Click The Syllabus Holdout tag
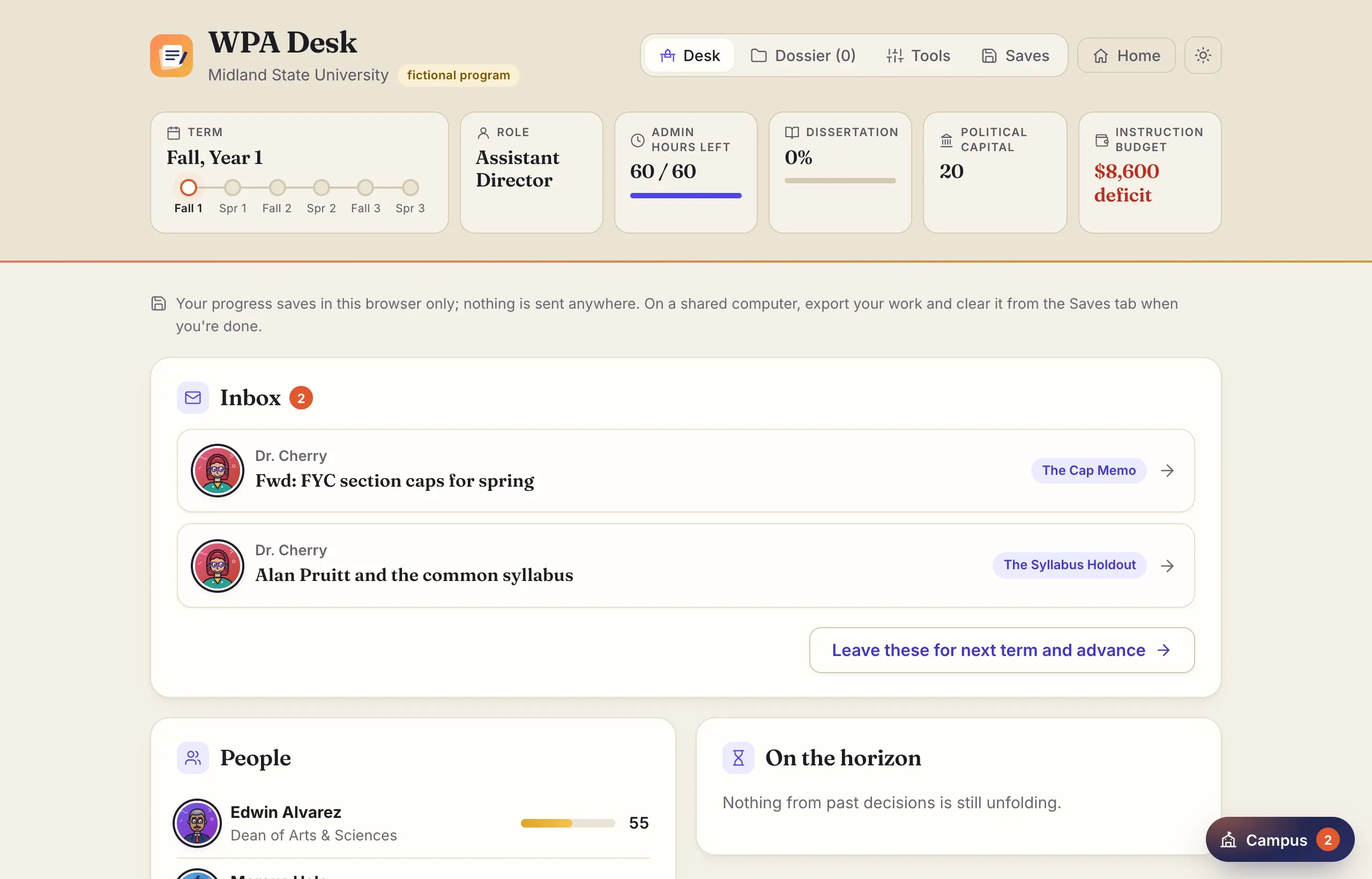The height and width of the screenshot is (879, 1372). [x=1069, y=565]
